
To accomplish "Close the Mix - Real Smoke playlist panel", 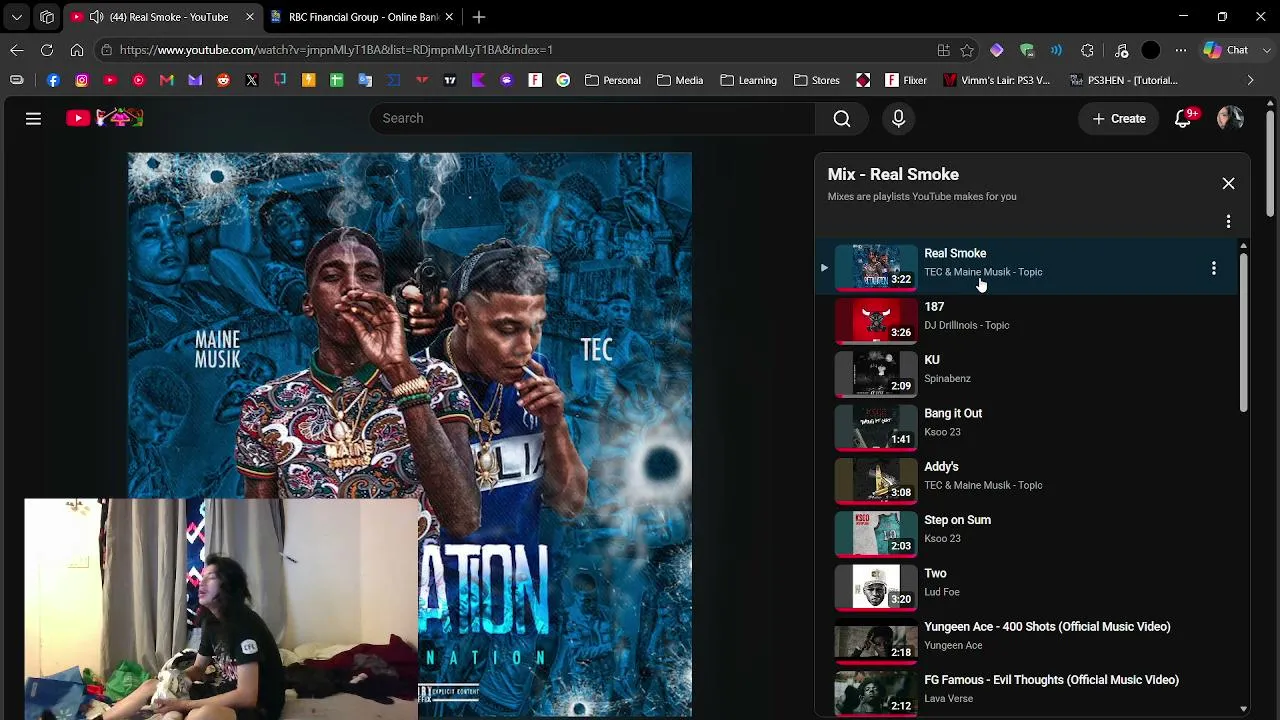I will pyautogui.click(x=1228, y=183).
